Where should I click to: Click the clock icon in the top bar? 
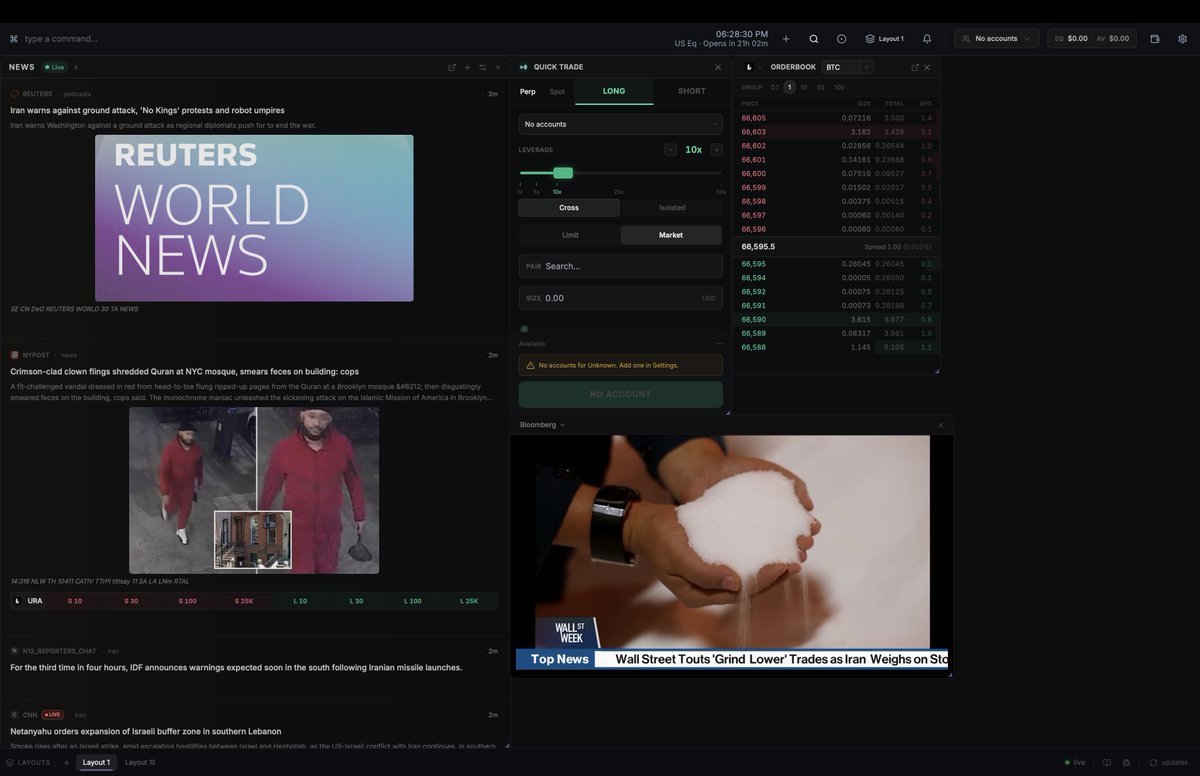[x=841, y=38]
